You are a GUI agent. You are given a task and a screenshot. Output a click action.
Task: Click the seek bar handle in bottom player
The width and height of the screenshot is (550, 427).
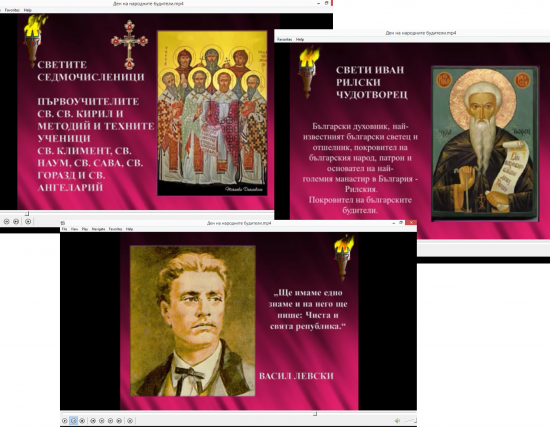pos(315,414)
